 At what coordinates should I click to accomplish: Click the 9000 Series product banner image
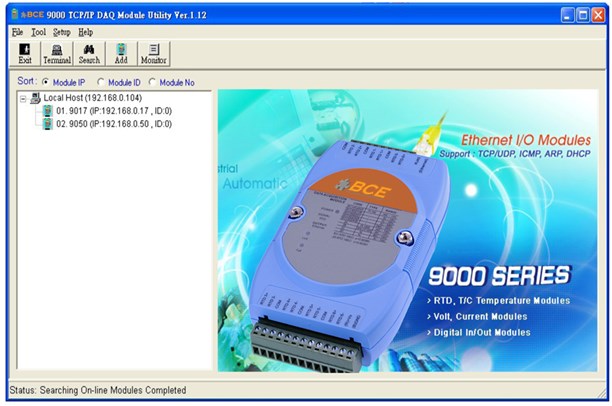pos(407,230)
